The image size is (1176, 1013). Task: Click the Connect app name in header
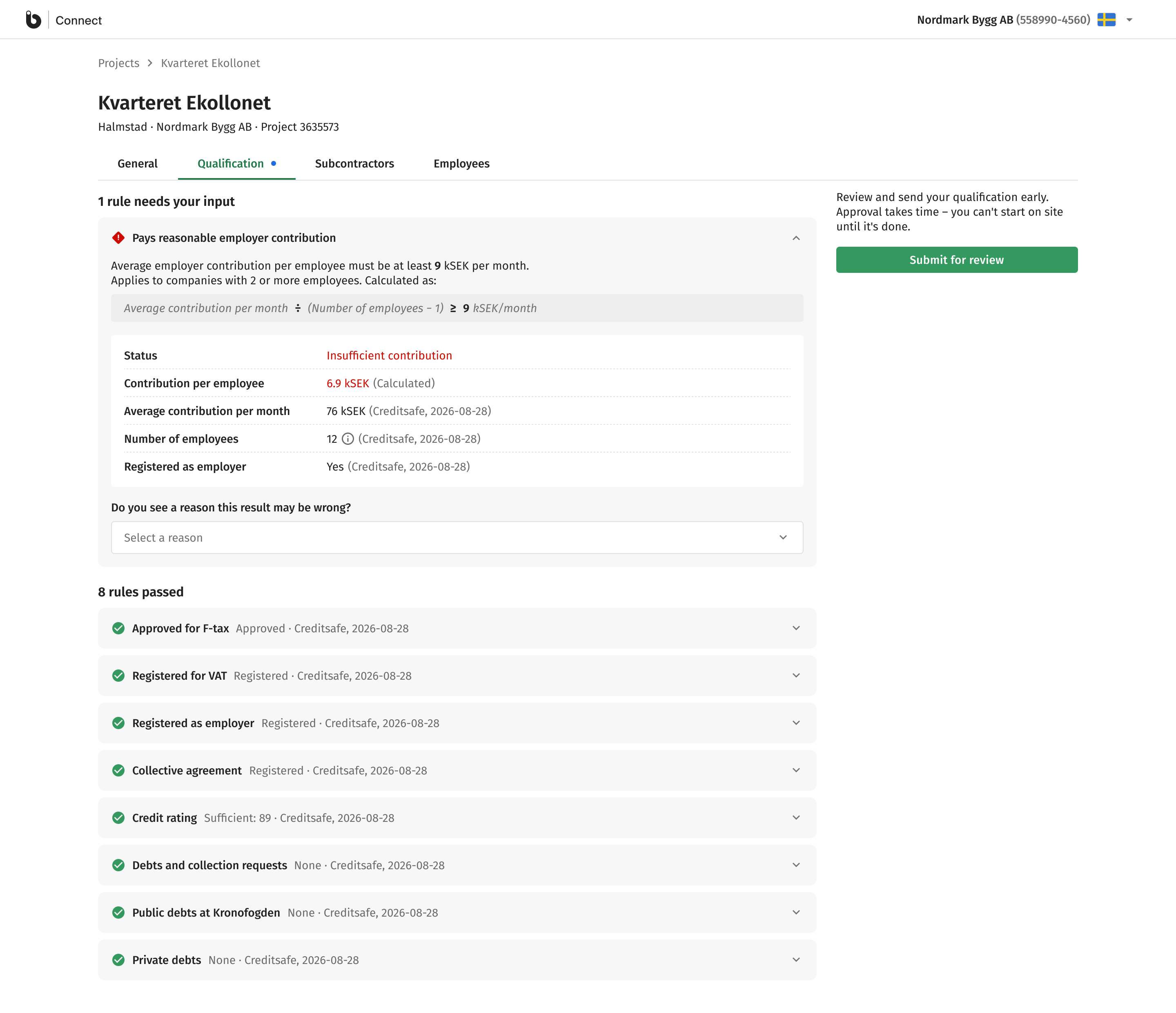click(x=79, y=20)
